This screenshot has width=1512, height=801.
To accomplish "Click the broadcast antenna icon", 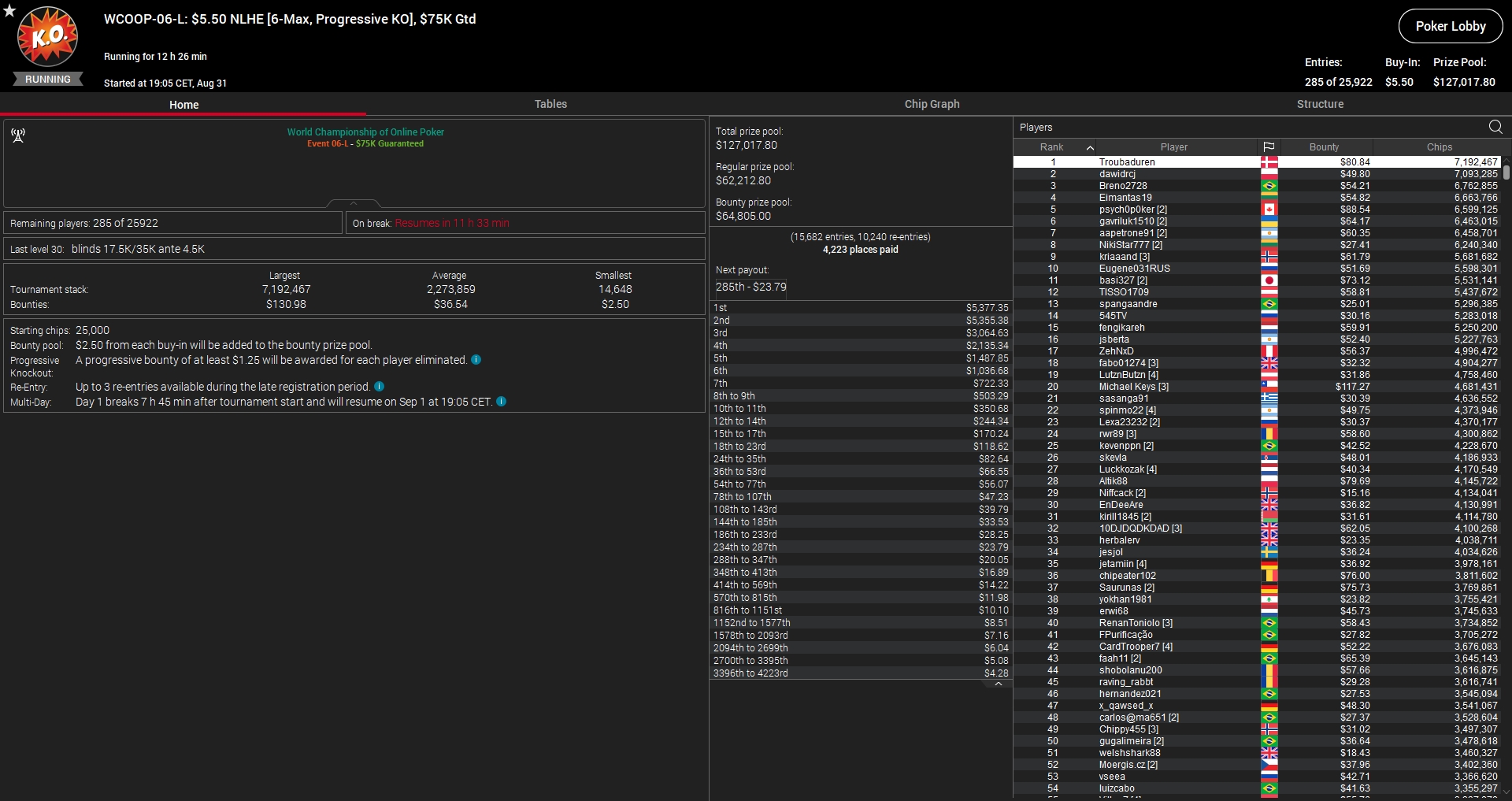I will click(18, 135).
